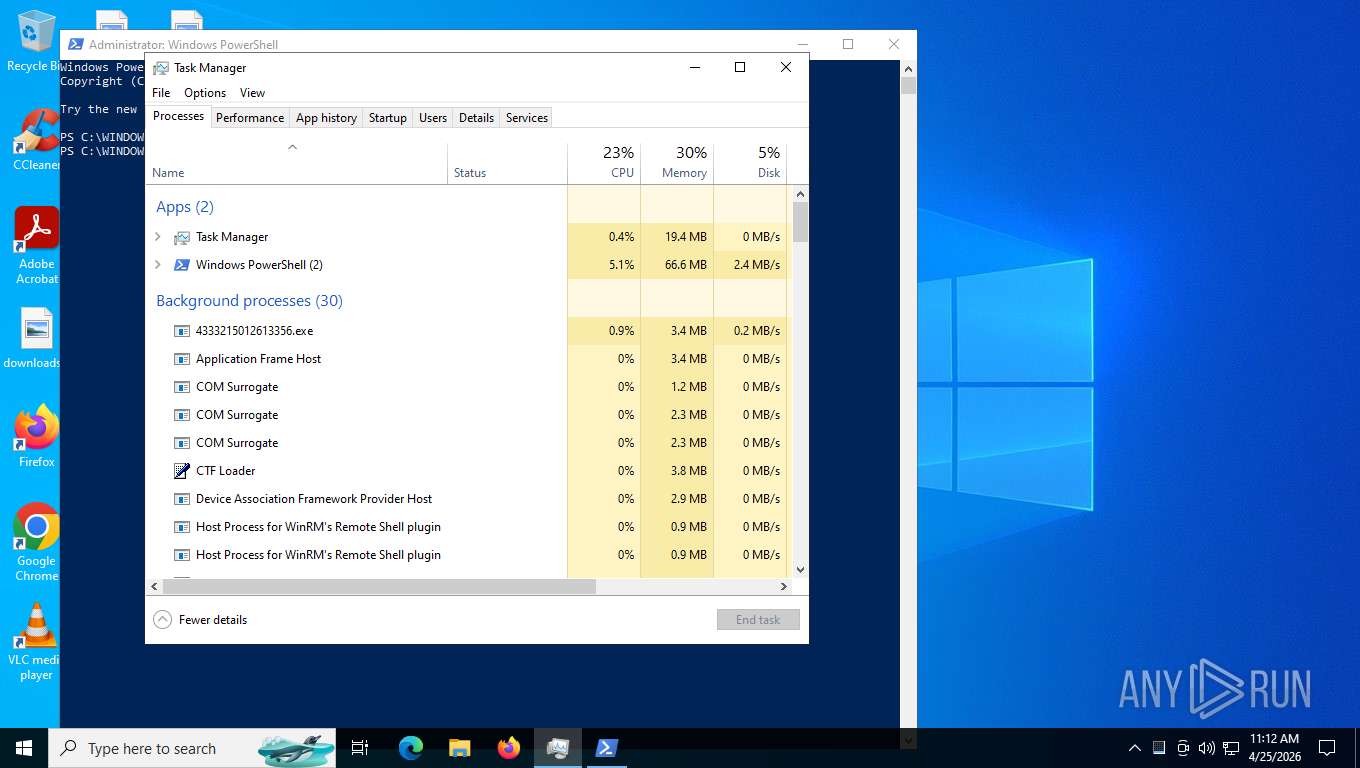Switch to the Services tab
Viewport: 1360px width, 768px height.
(x=527, y=118)
